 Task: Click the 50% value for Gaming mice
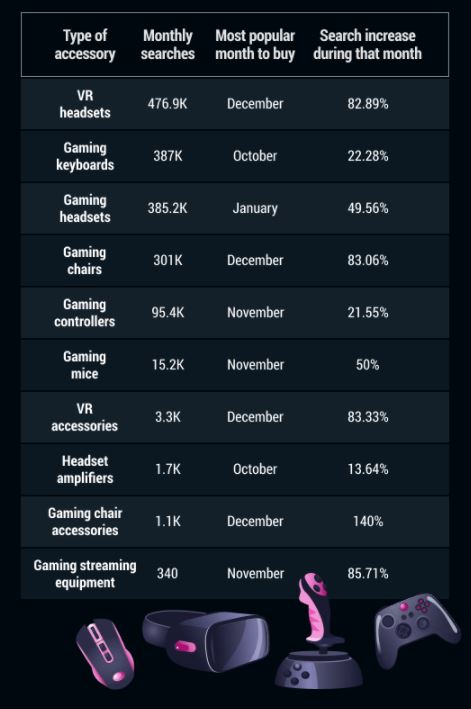367,365
